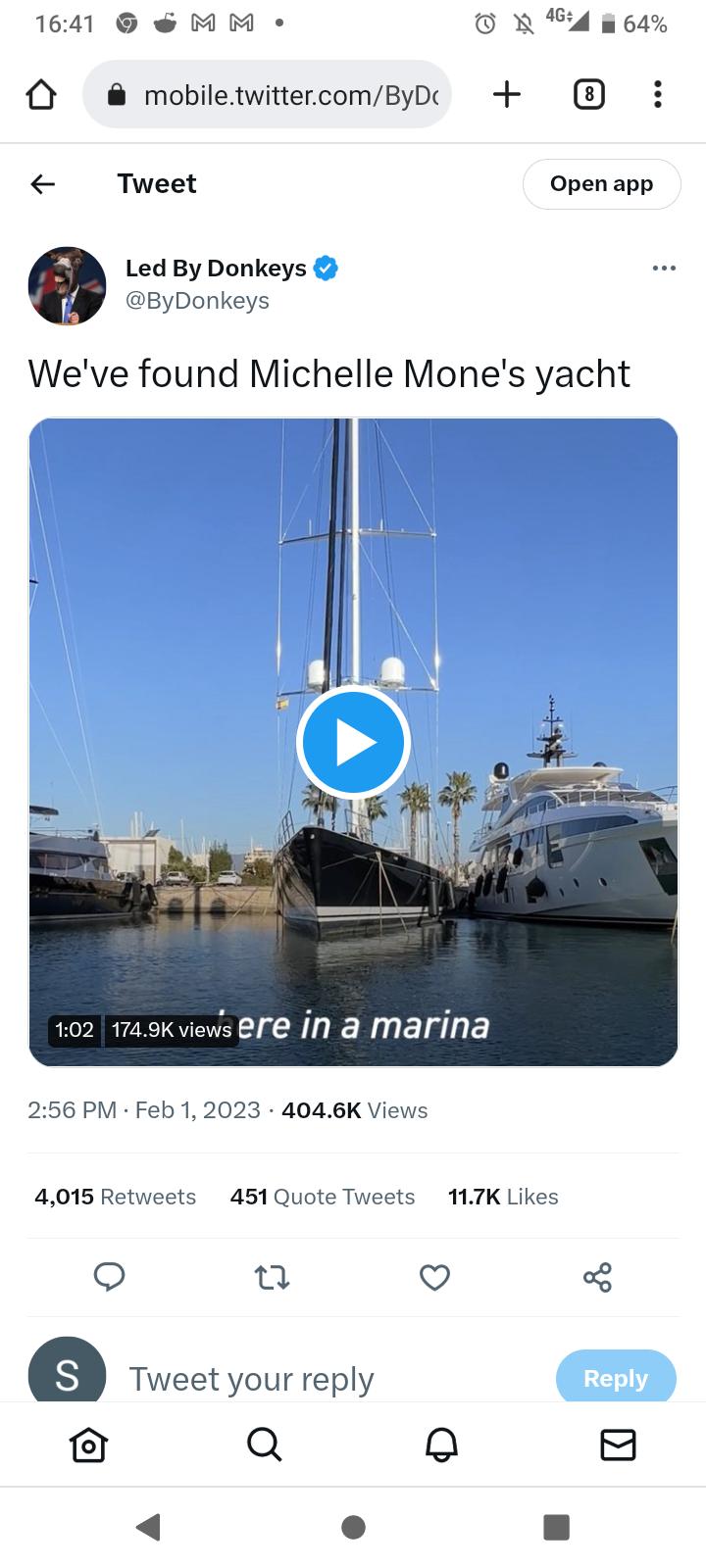Open the tweet's three-dot options menu
The image size is (706, 1568).
tap(664, 268)
